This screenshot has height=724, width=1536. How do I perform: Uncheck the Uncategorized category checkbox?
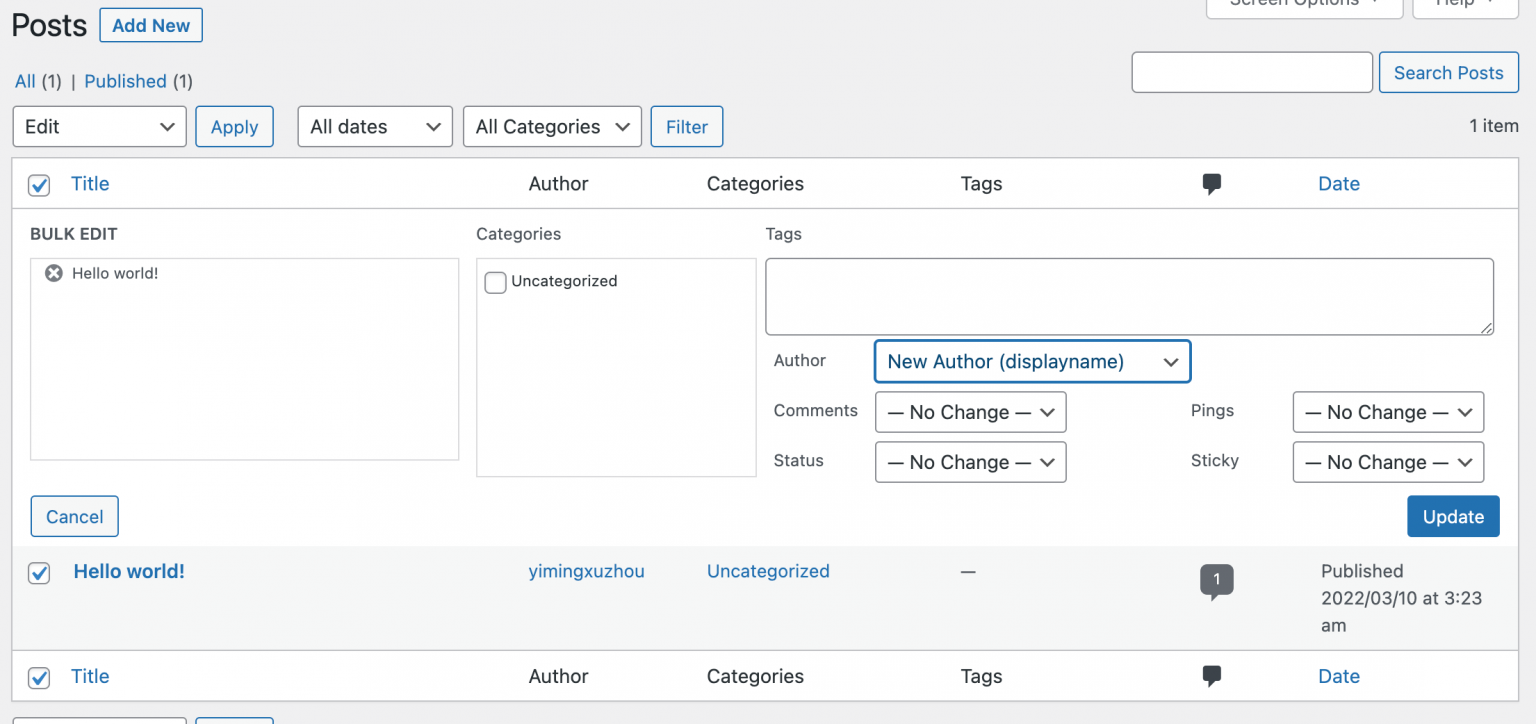click(495, 282)
